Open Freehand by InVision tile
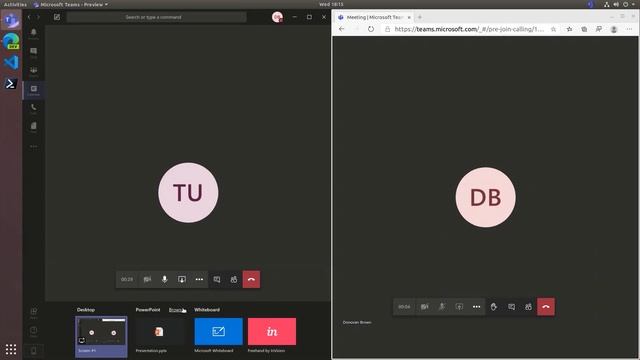This screenshot has width=640, height=360. [x=272, y=335]
